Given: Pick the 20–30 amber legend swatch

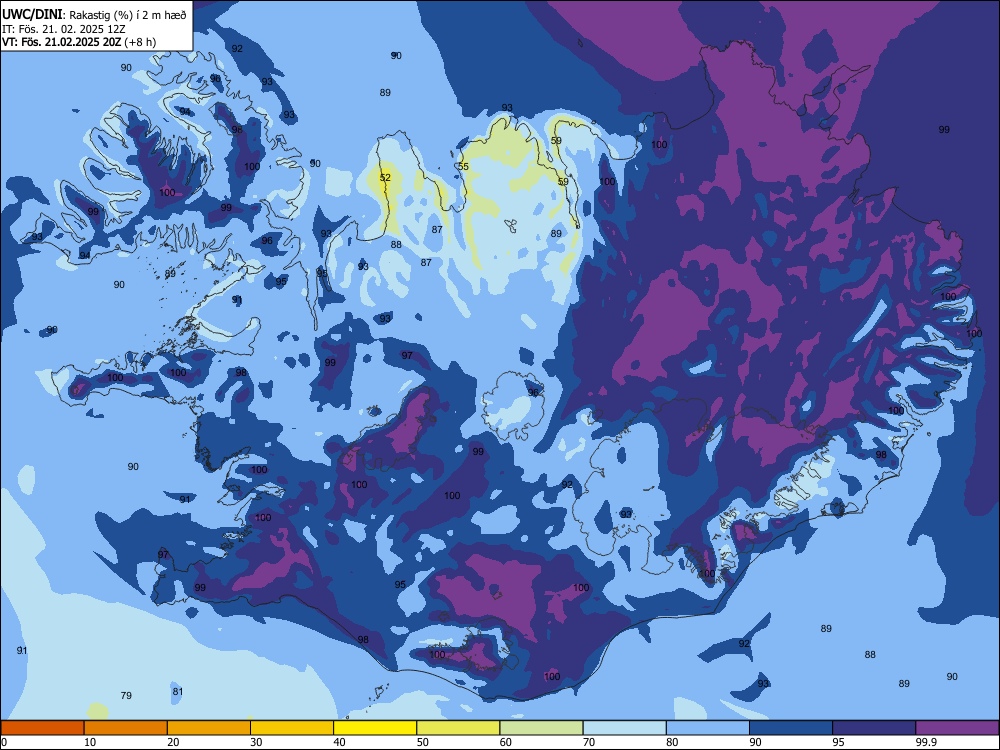Looking at the screenshot, I should [209, 728].
